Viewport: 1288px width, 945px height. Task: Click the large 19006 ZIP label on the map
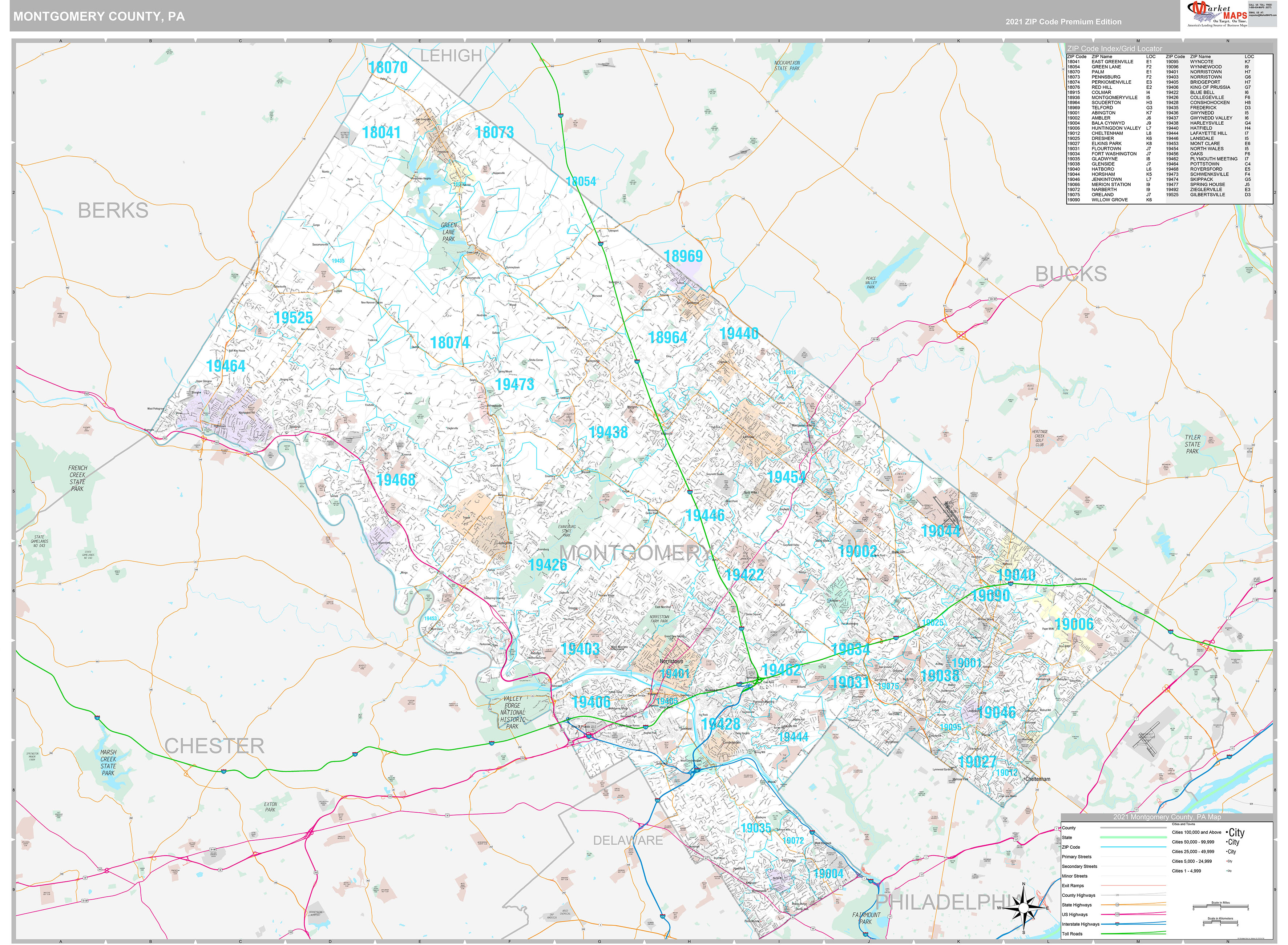(1074, 624)
